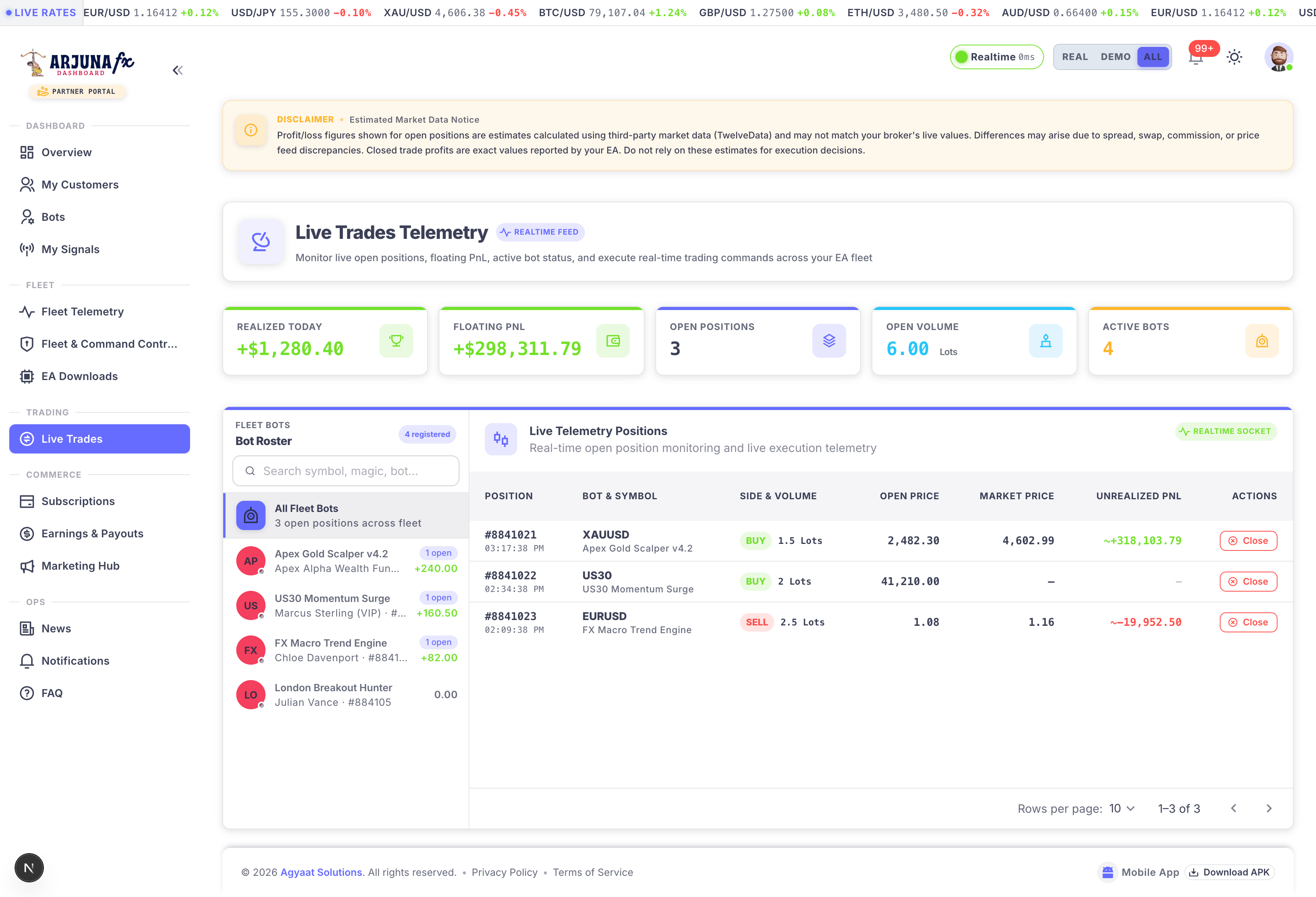Screen dimensions: 1316x897
Task: Switch account filter to ALL
Action: (x=1152, y=57)
